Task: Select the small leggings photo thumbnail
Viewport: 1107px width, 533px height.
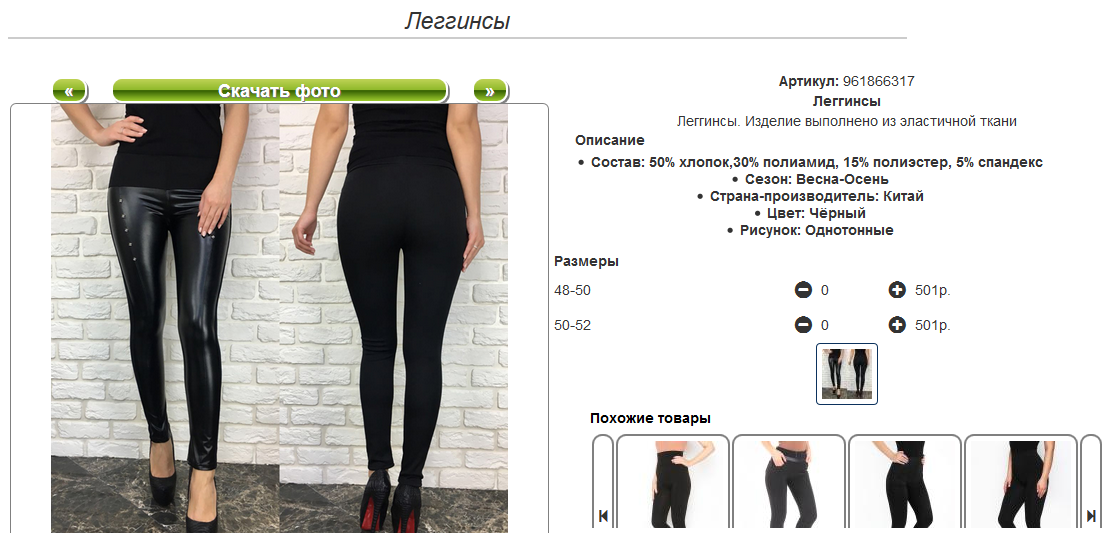Action: click(846, 374)
